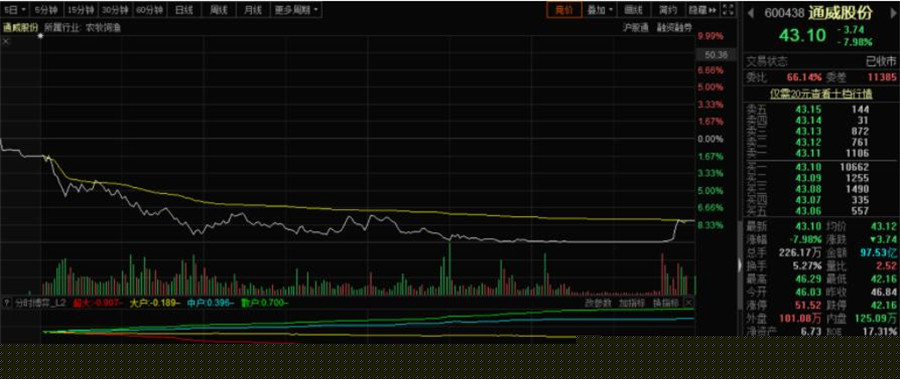The image size is (900, 379).
Task: Click the 50.36 price marker on the axis
Action: click(x=715, y=55)
